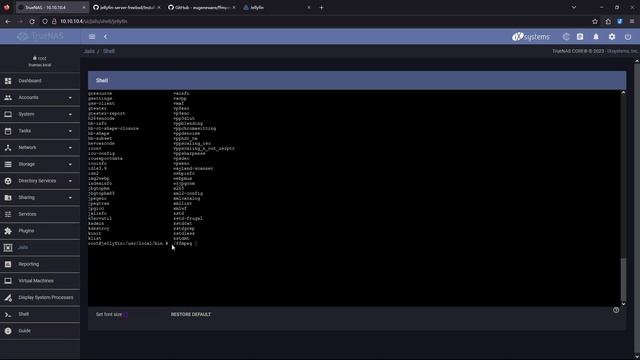Expand the Accounts menu arrow
Image resolution: width=640 pixels, height=360 pixels.
click(x=70, y=98)
